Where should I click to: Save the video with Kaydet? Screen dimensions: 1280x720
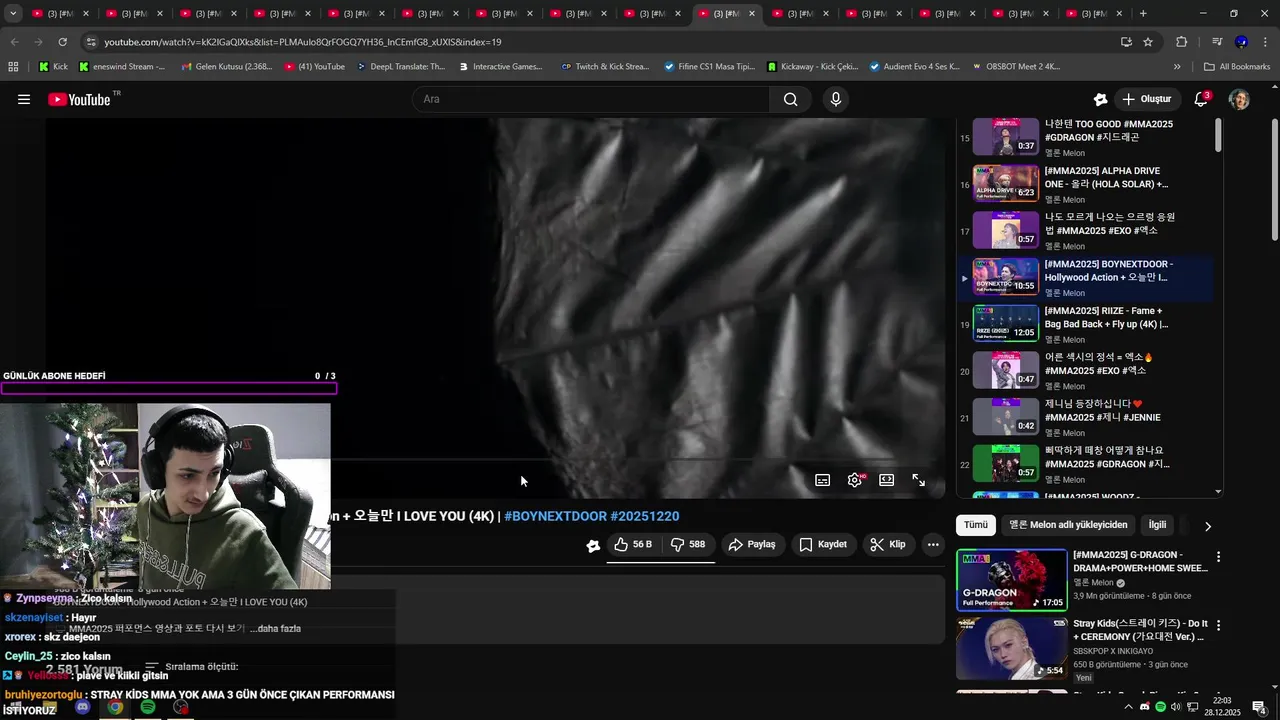click(823, 544)
